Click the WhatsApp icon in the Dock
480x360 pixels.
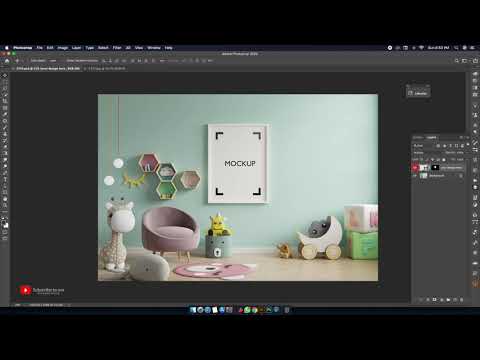point(247,310)
